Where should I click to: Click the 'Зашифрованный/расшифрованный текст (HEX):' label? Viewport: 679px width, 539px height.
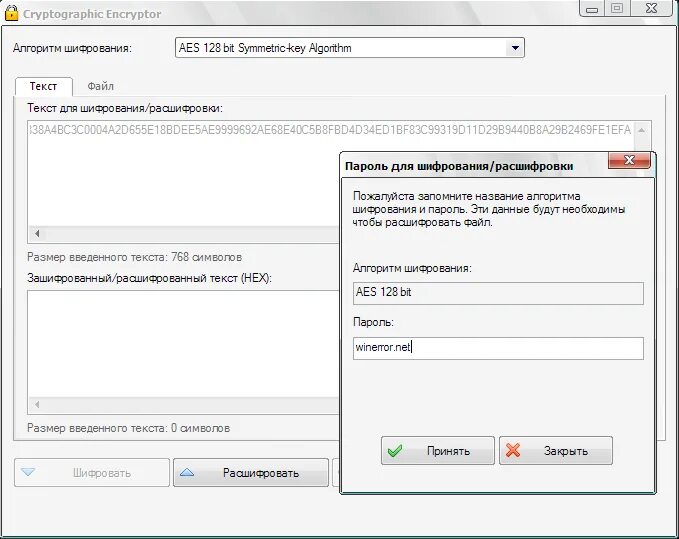coord(149,278)
